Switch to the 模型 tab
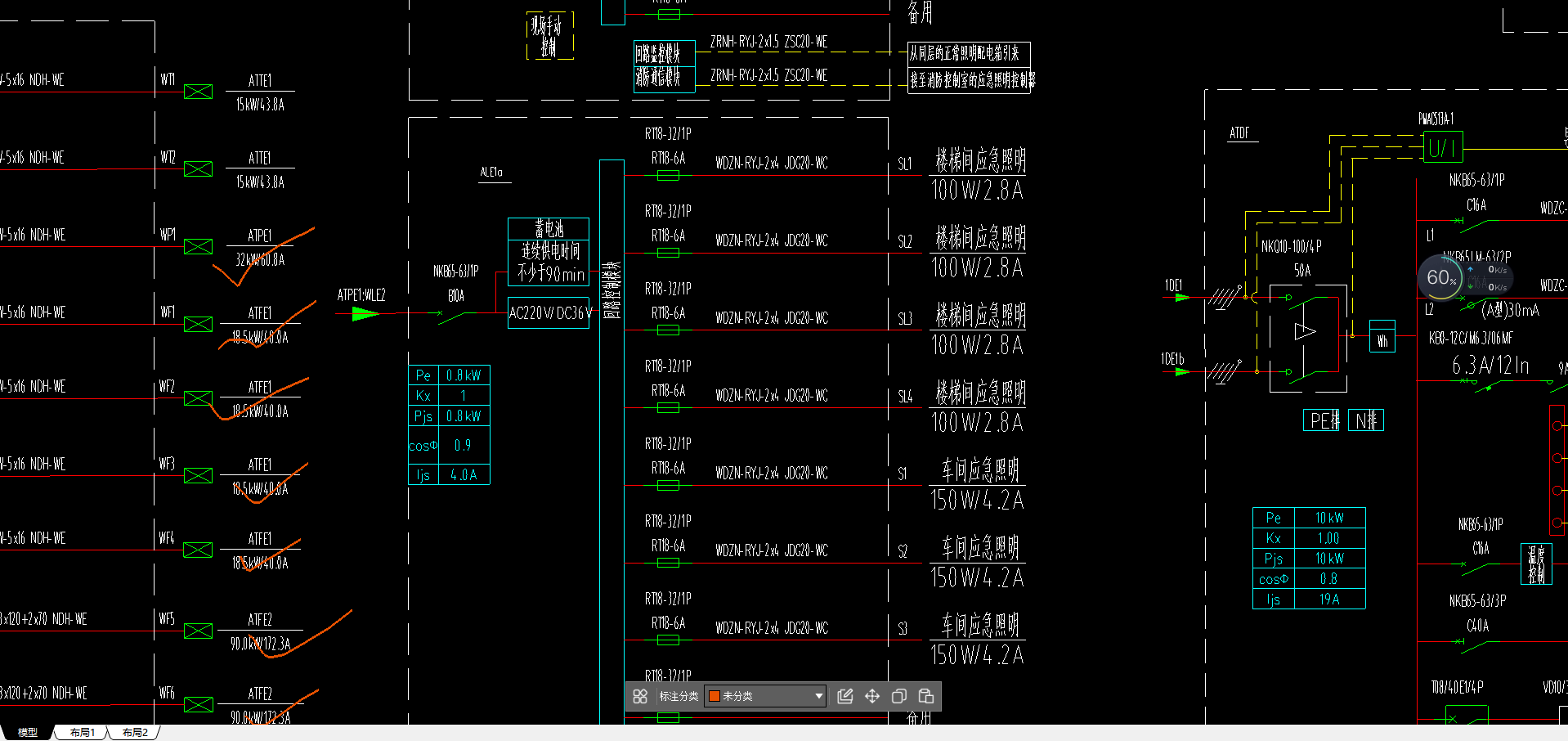This screenshot has width=1568, height=741. pyautogui.click(x=27, y=733)
